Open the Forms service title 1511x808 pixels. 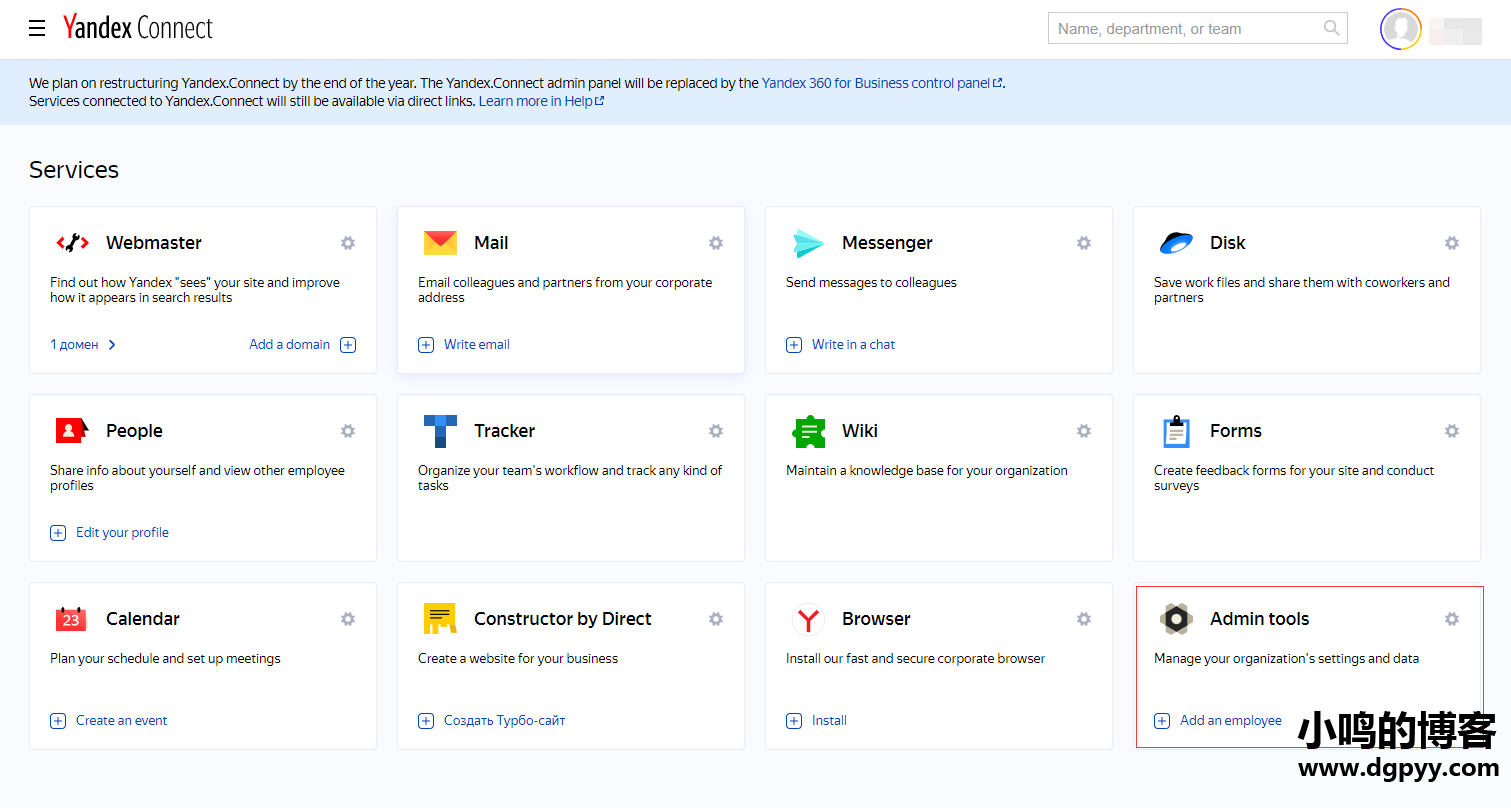[1236, 431]
